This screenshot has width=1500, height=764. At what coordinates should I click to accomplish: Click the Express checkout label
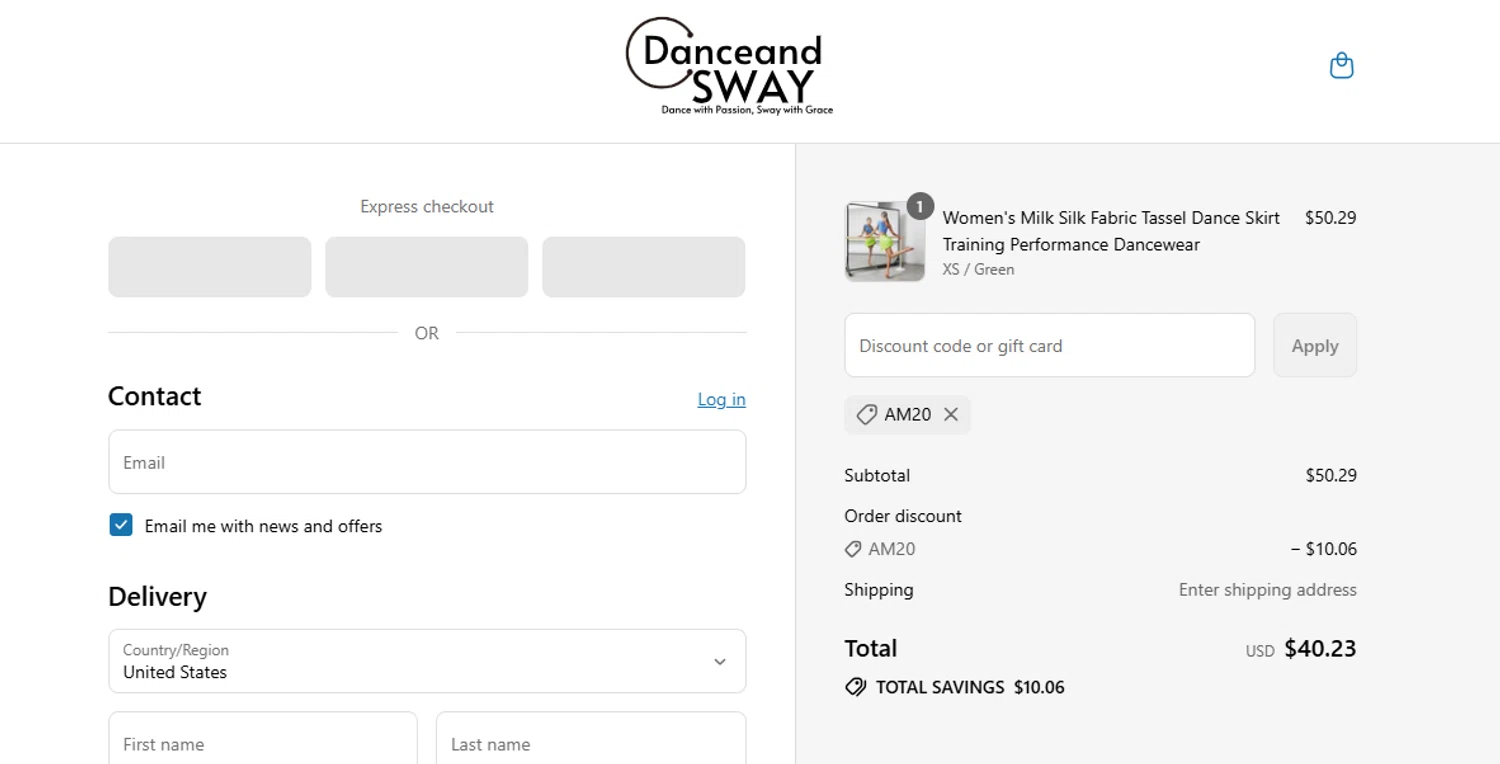(x=427, y=207)
